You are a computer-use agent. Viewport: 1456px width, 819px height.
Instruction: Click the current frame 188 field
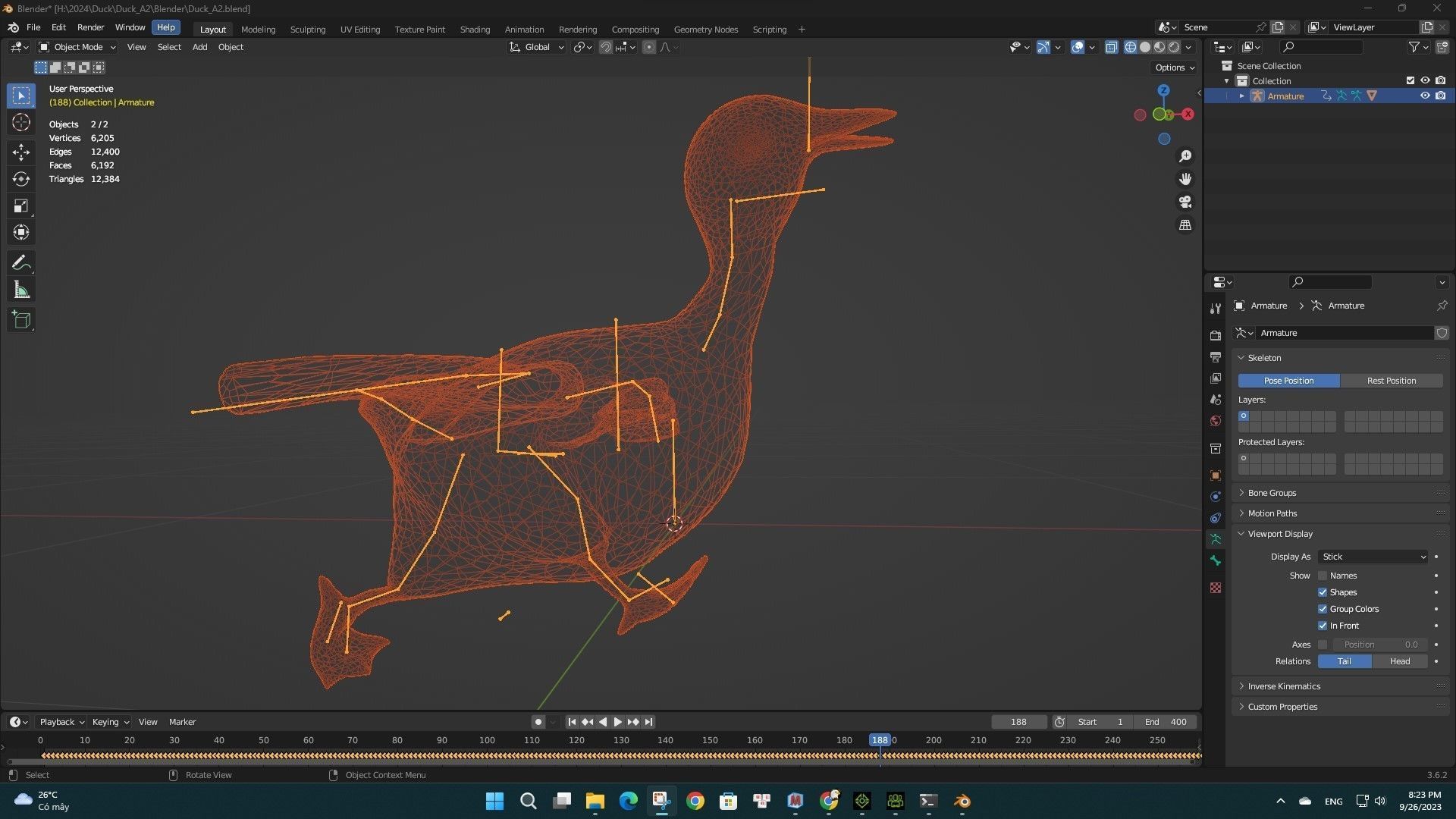click(1018, 722)
